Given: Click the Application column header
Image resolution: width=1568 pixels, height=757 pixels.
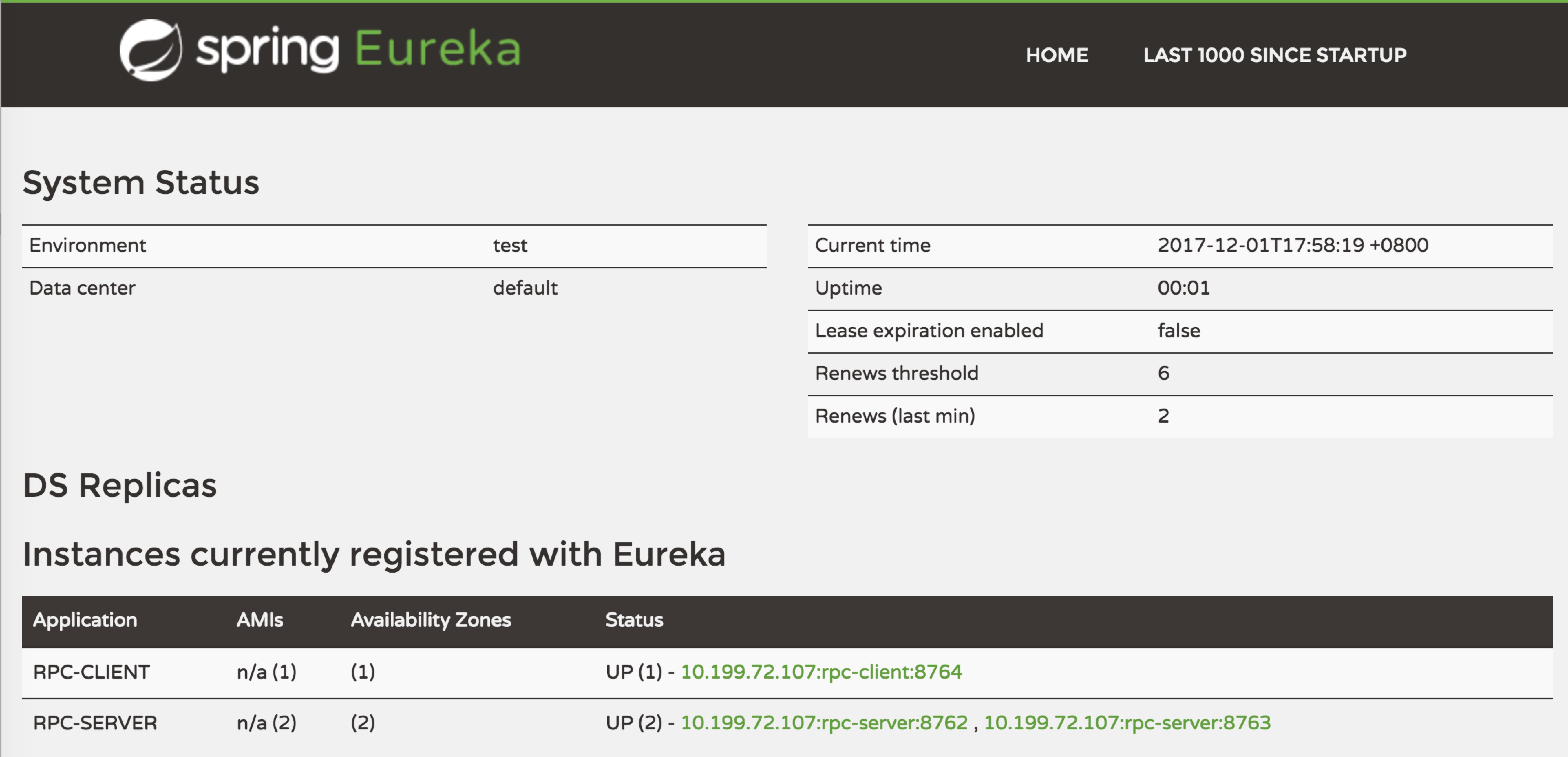Looking at the screenshot, I should click(85, 620).
